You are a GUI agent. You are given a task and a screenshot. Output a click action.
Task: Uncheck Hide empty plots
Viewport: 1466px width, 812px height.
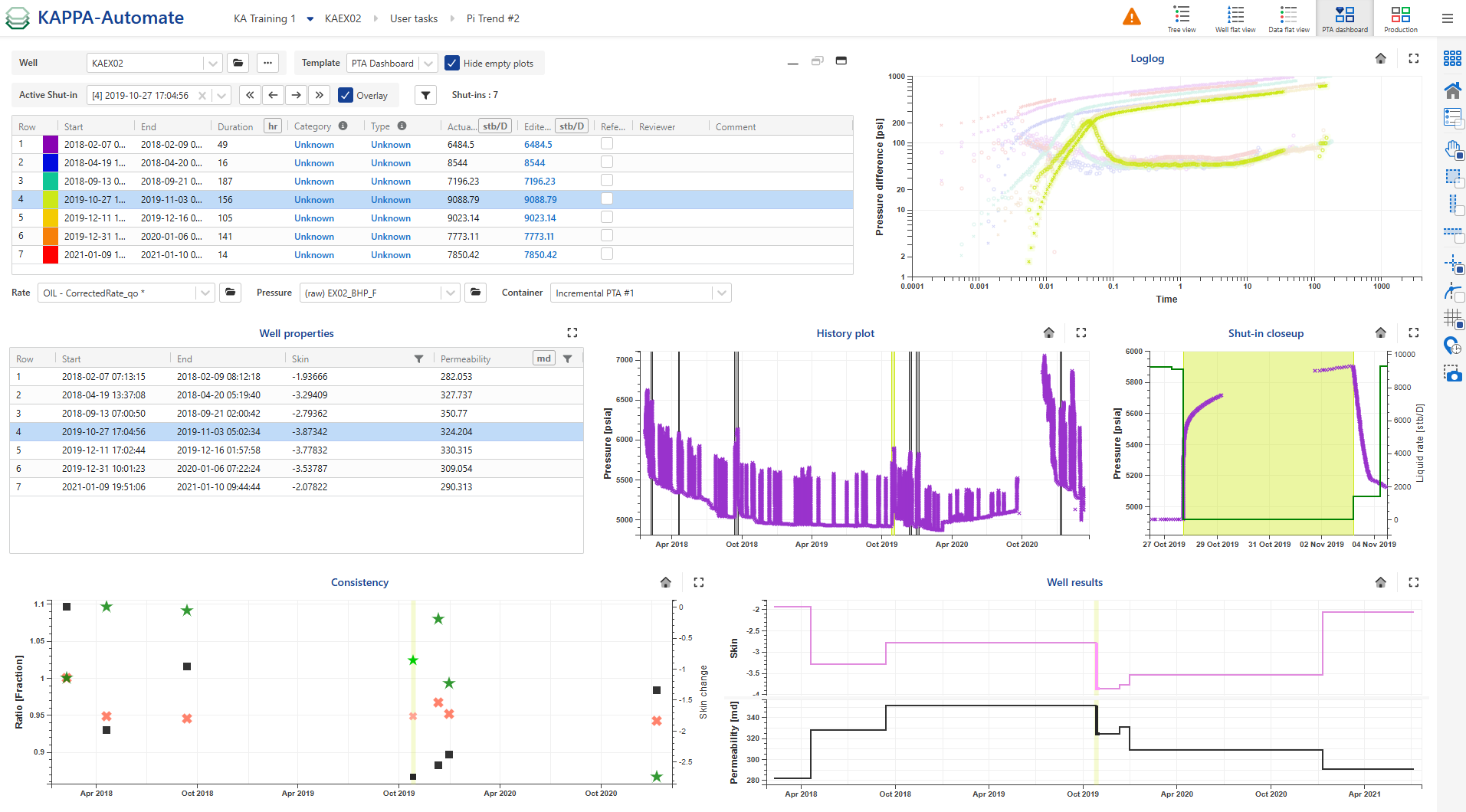452,63
